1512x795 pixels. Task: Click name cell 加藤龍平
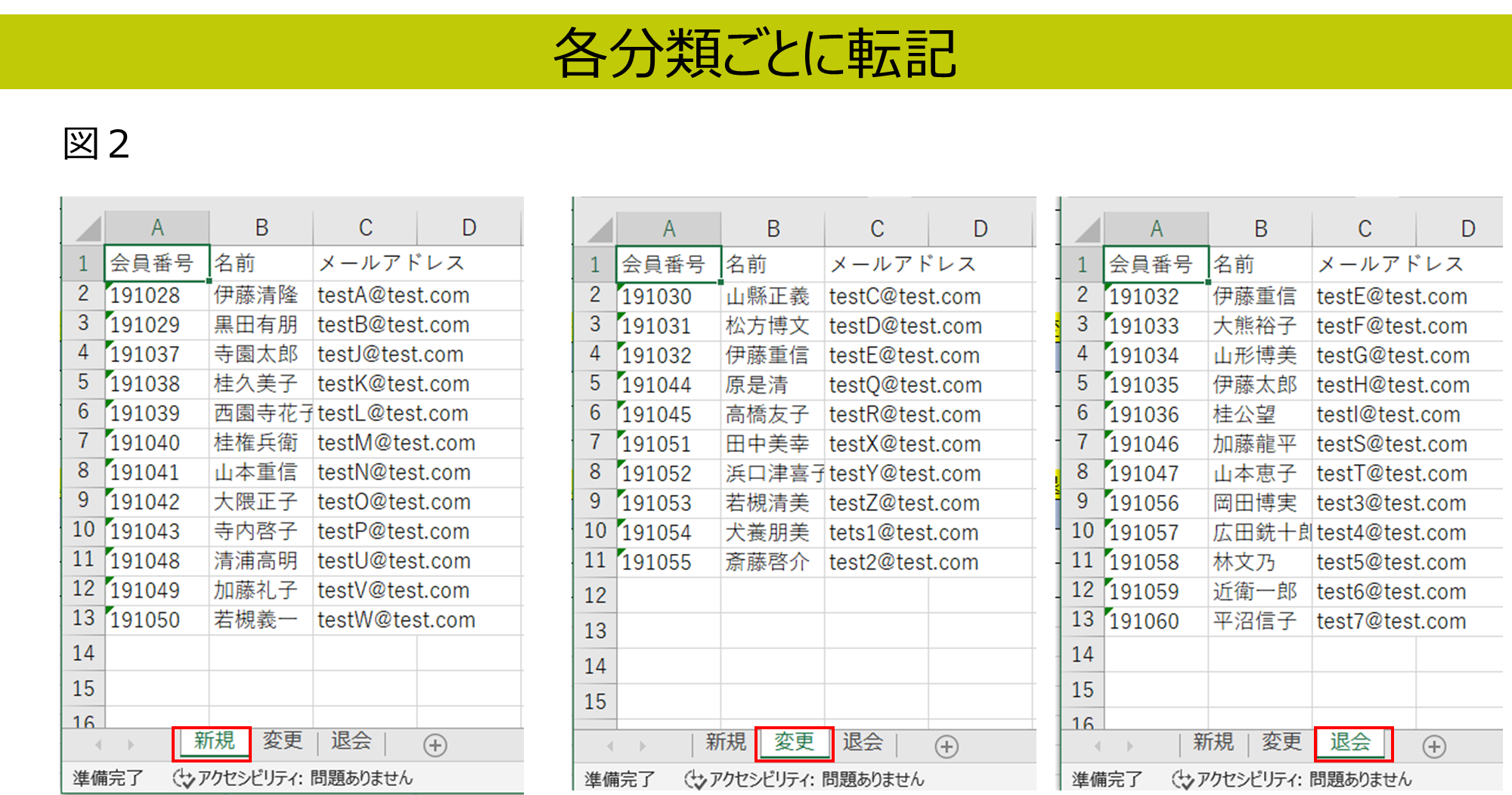coord(1260,444)
